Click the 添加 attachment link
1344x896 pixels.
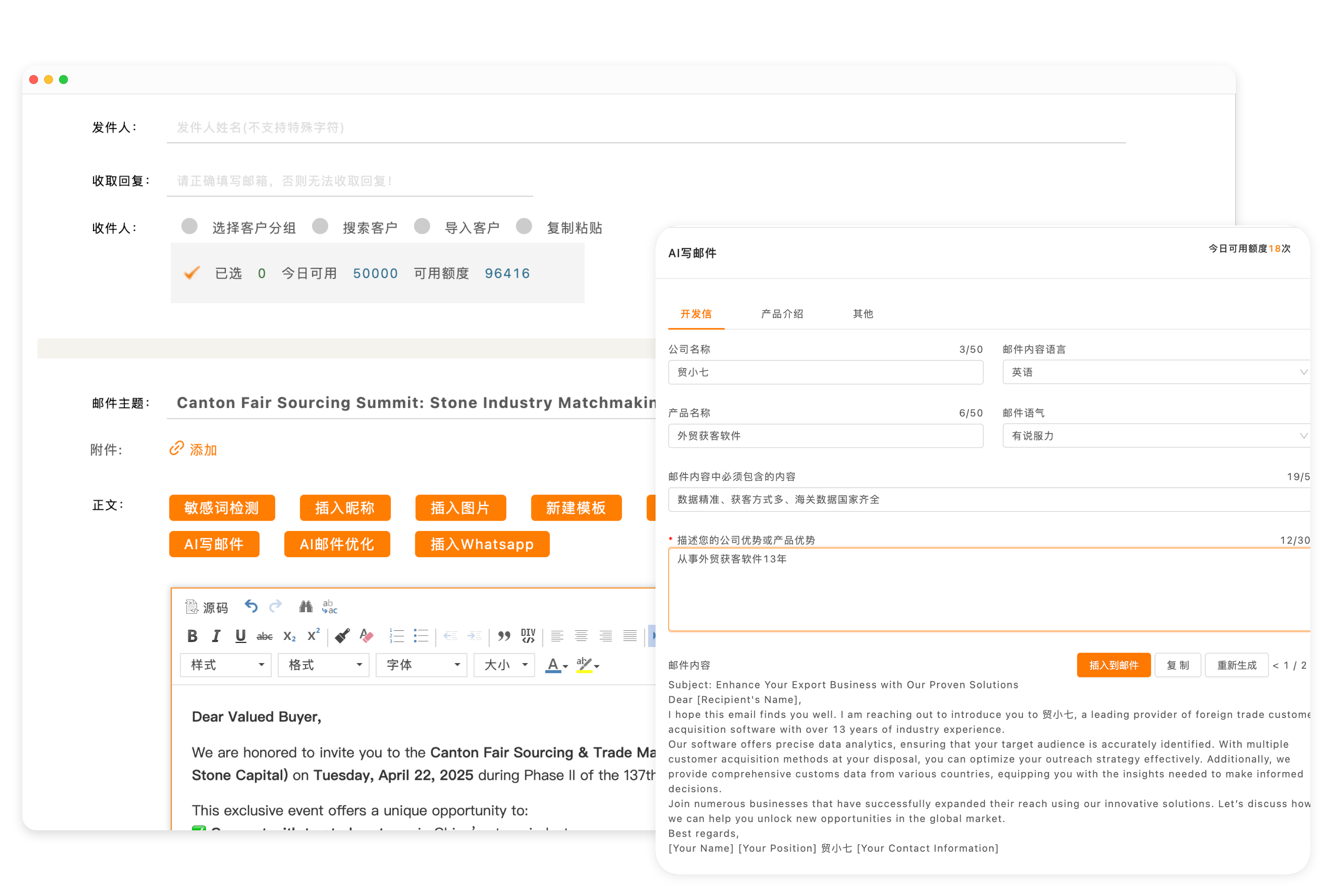203,450
